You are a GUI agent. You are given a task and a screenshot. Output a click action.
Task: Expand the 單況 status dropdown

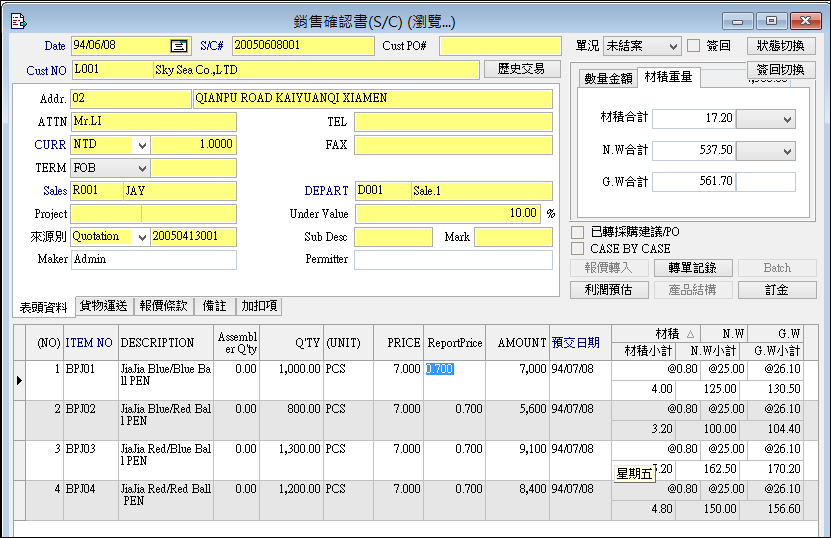[671, 46]
